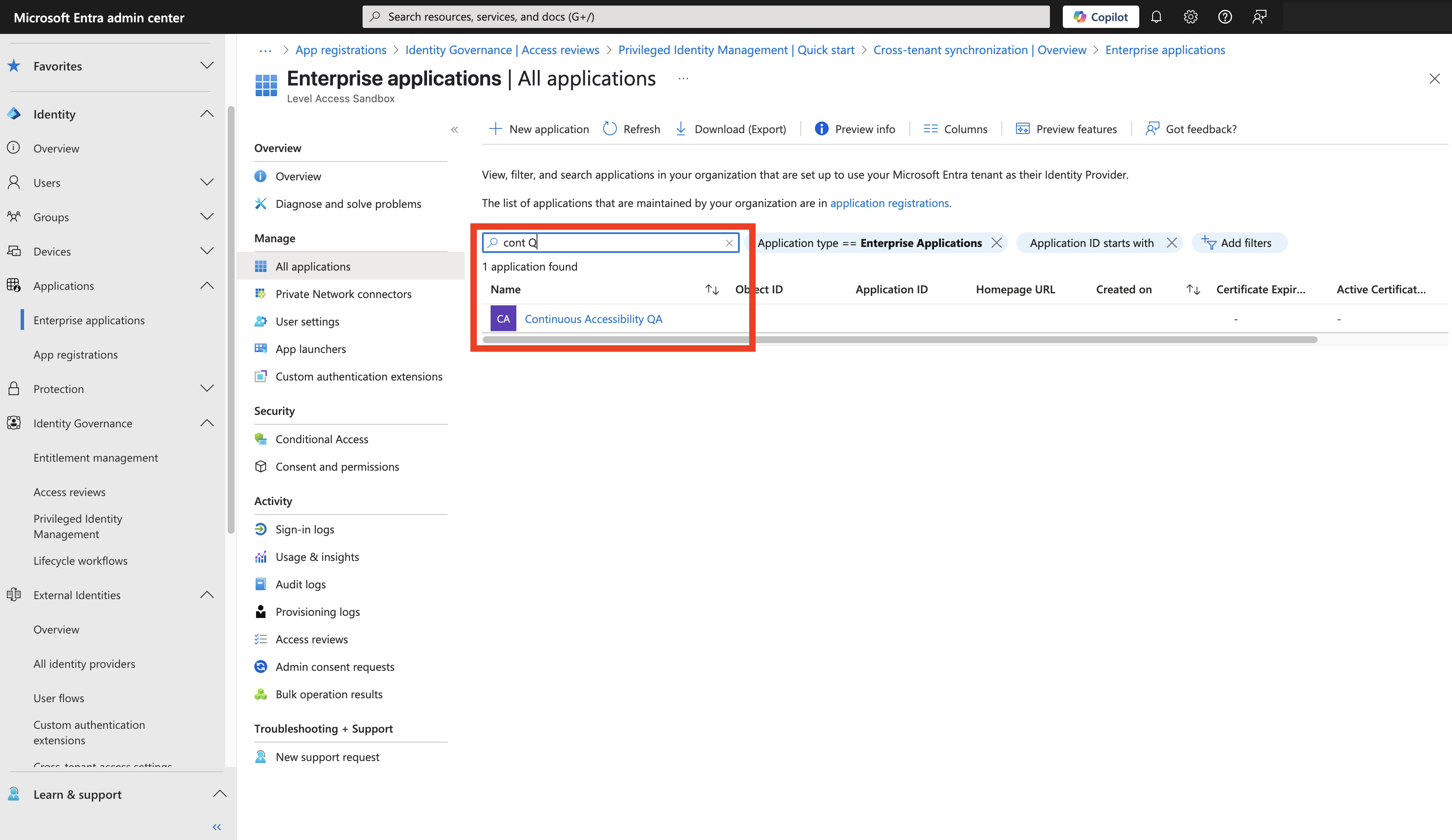Remove the Application type filter chip
1452x840 pixels.
pyautogui.click(x=996, y=243)
